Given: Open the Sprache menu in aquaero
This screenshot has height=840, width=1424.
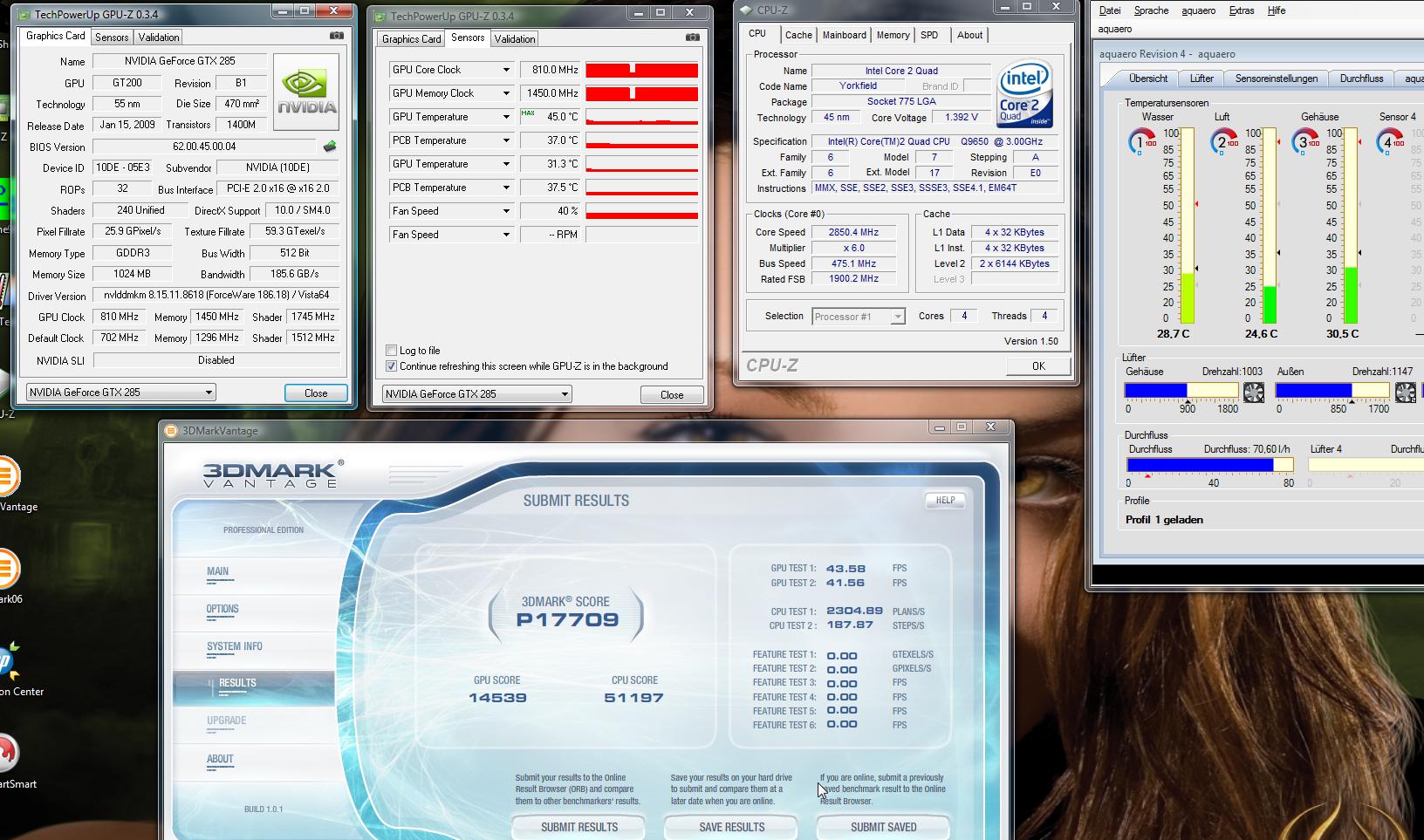Looking at the screenshot, I should [1151, 10].
